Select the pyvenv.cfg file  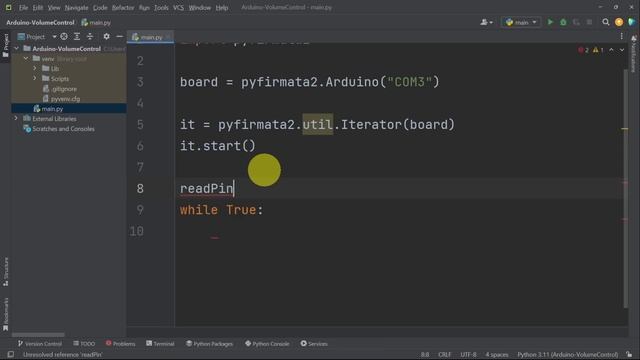(x=61, y=99)
